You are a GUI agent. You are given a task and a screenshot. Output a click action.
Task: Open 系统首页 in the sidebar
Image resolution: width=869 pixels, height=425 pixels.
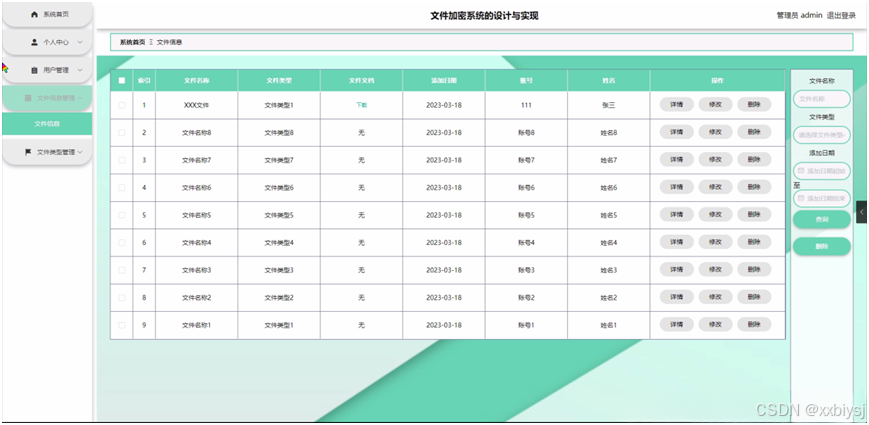[47, 14]
